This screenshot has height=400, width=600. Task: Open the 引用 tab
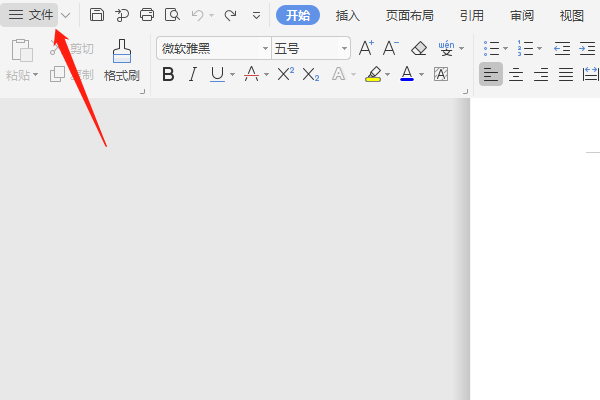472,16
